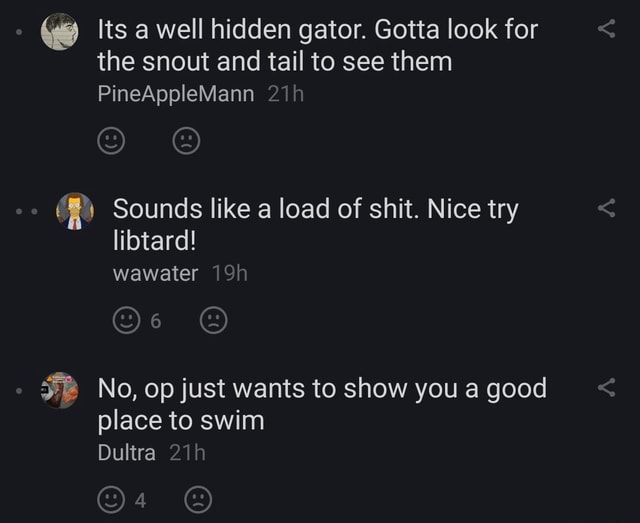Share PineAppleMann's gator comment

(x=605, y=30)
